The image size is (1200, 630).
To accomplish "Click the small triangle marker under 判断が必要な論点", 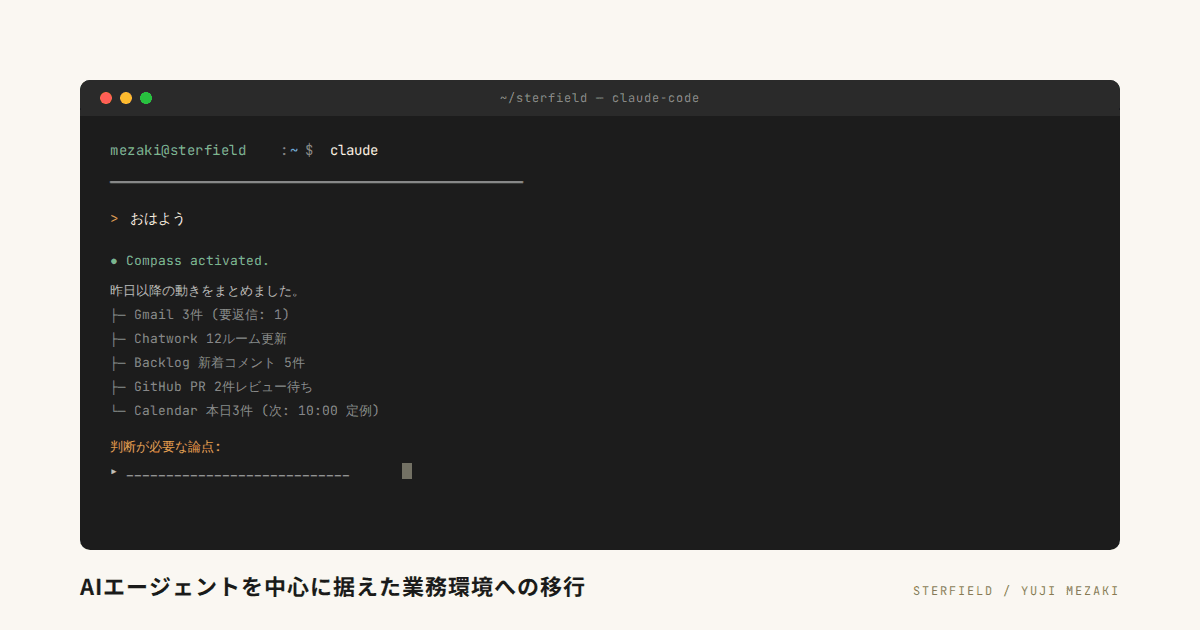I will tap(114, 471).
